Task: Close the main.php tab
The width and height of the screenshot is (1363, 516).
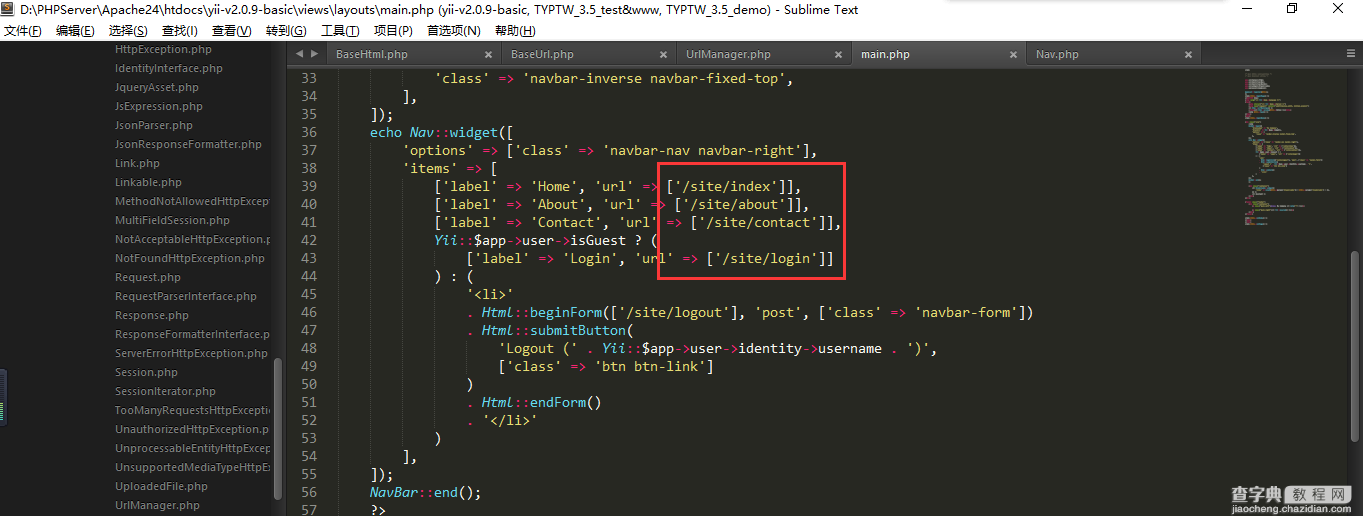Action: point(1013,55)
